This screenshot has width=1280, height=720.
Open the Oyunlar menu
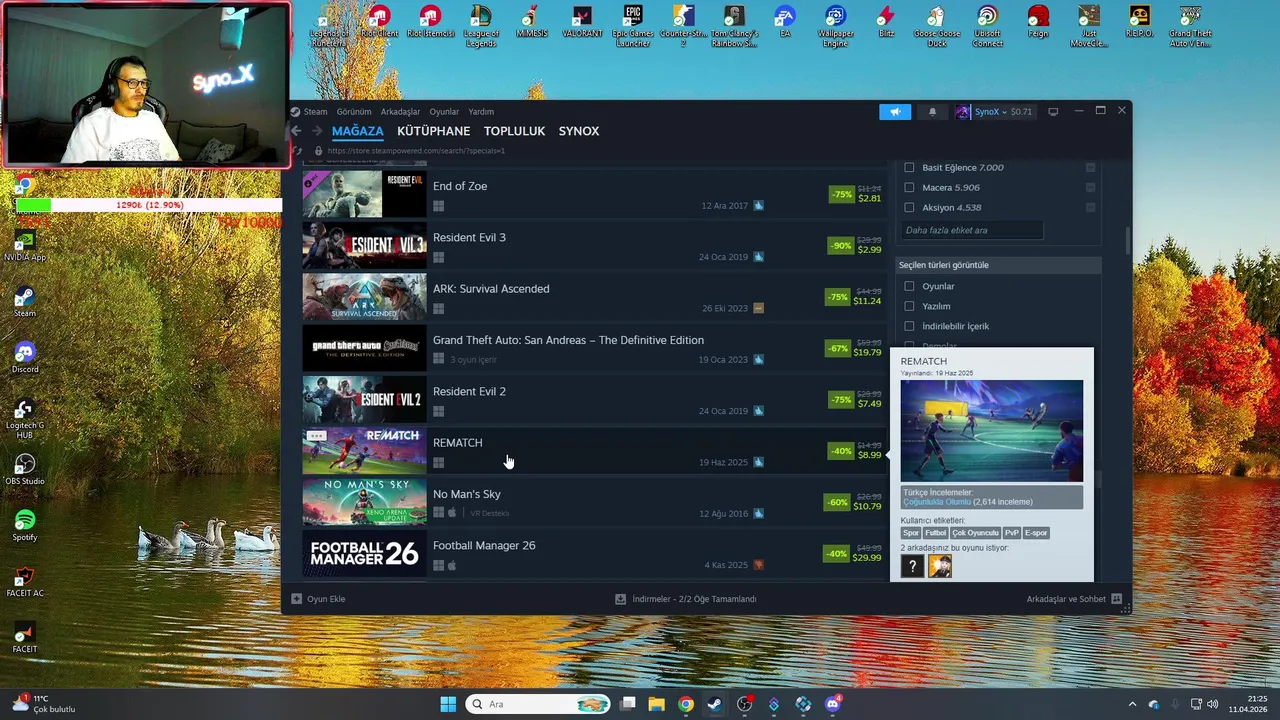tap(444, 112)
